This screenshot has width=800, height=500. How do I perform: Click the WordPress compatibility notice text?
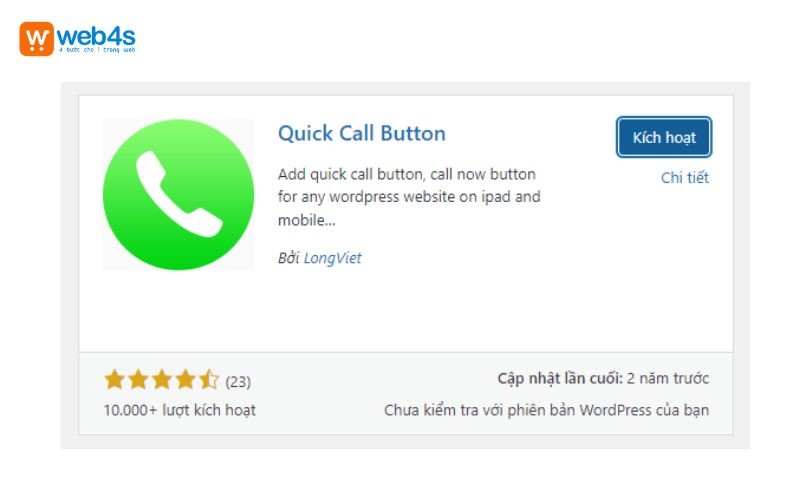pos(546,410)
